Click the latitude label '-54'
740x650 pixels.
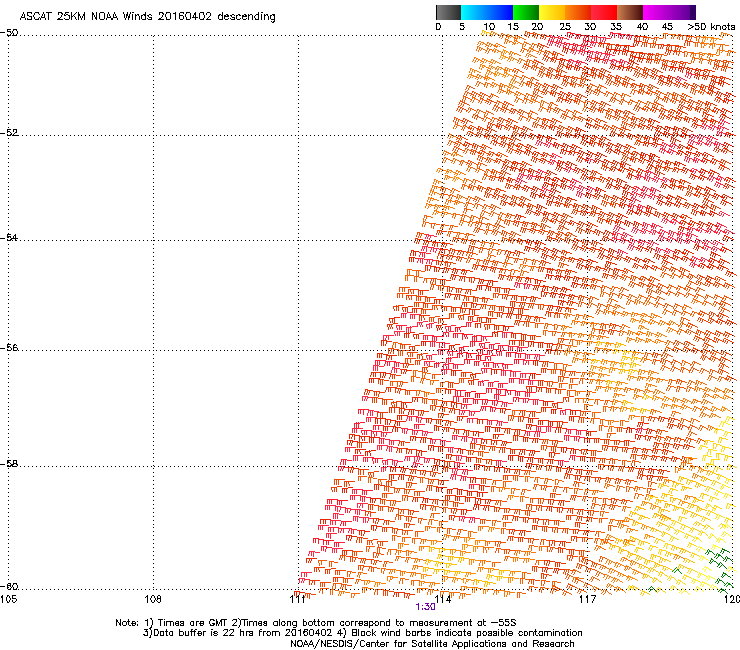(9, 237)
